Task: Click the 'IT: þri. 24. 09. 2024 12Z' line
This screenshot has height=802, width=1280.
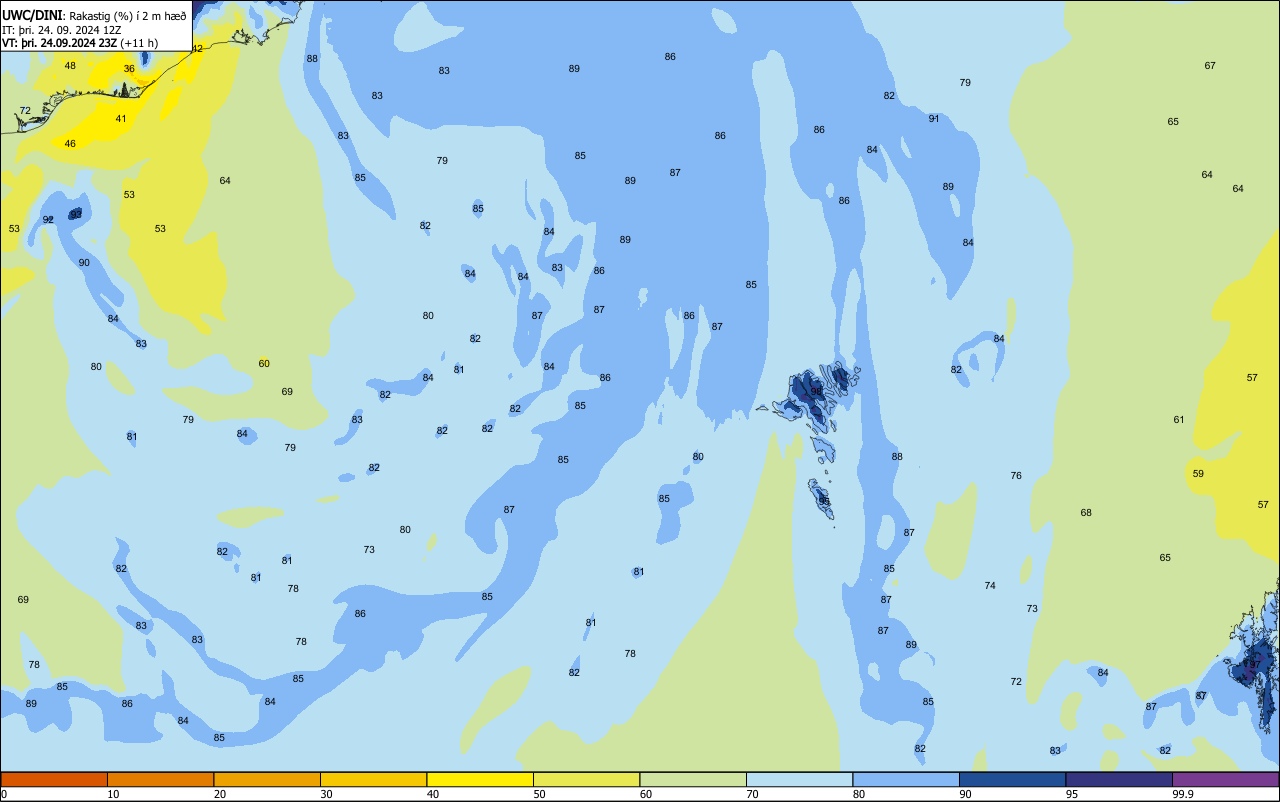Action: coord(62,30)
